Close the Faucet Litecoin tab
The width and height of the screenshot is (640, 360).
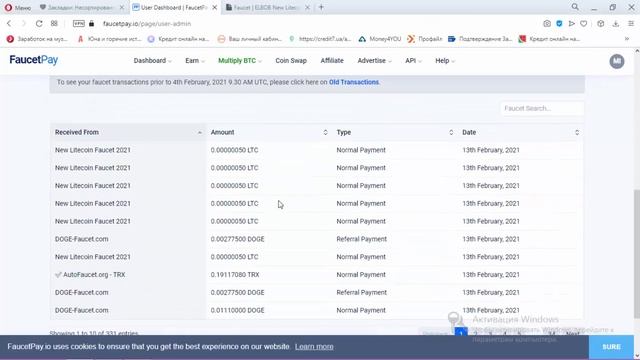click(x=307, y=7)
